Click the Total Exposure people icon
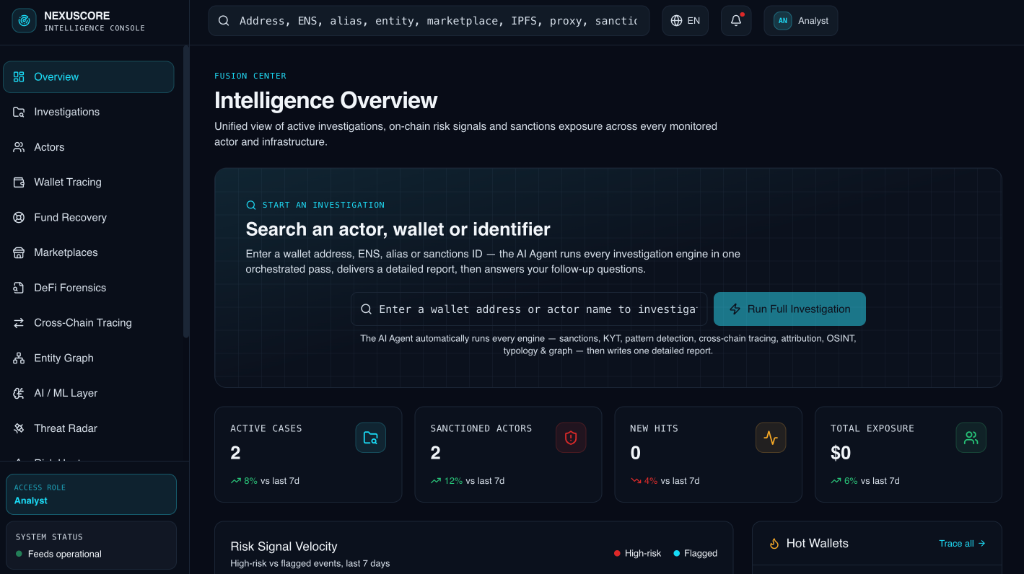1024x574 pixels. [x=971, y=438]
